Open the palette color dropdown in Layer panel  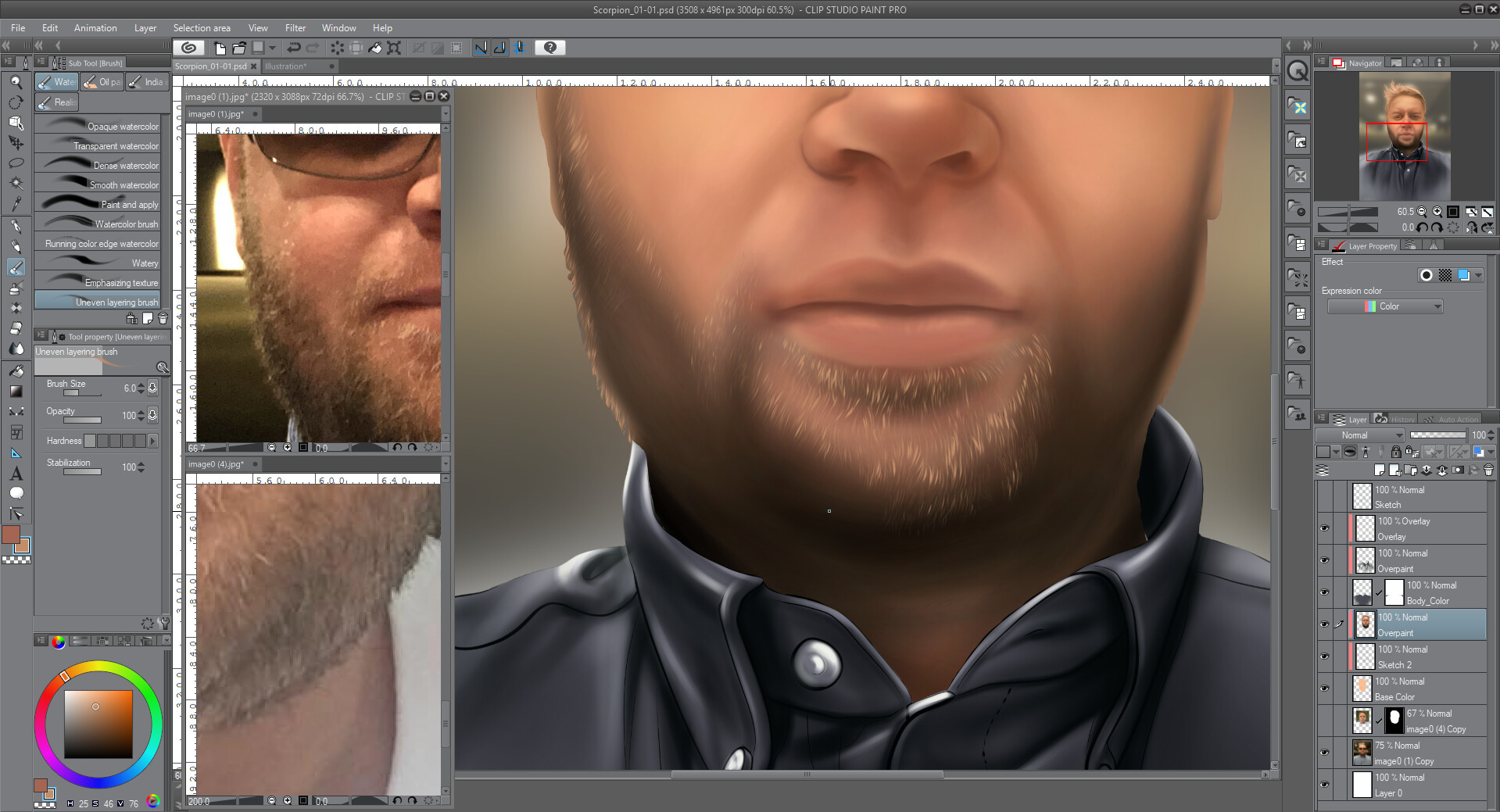pyautogui.click(x=1327, y=452)
